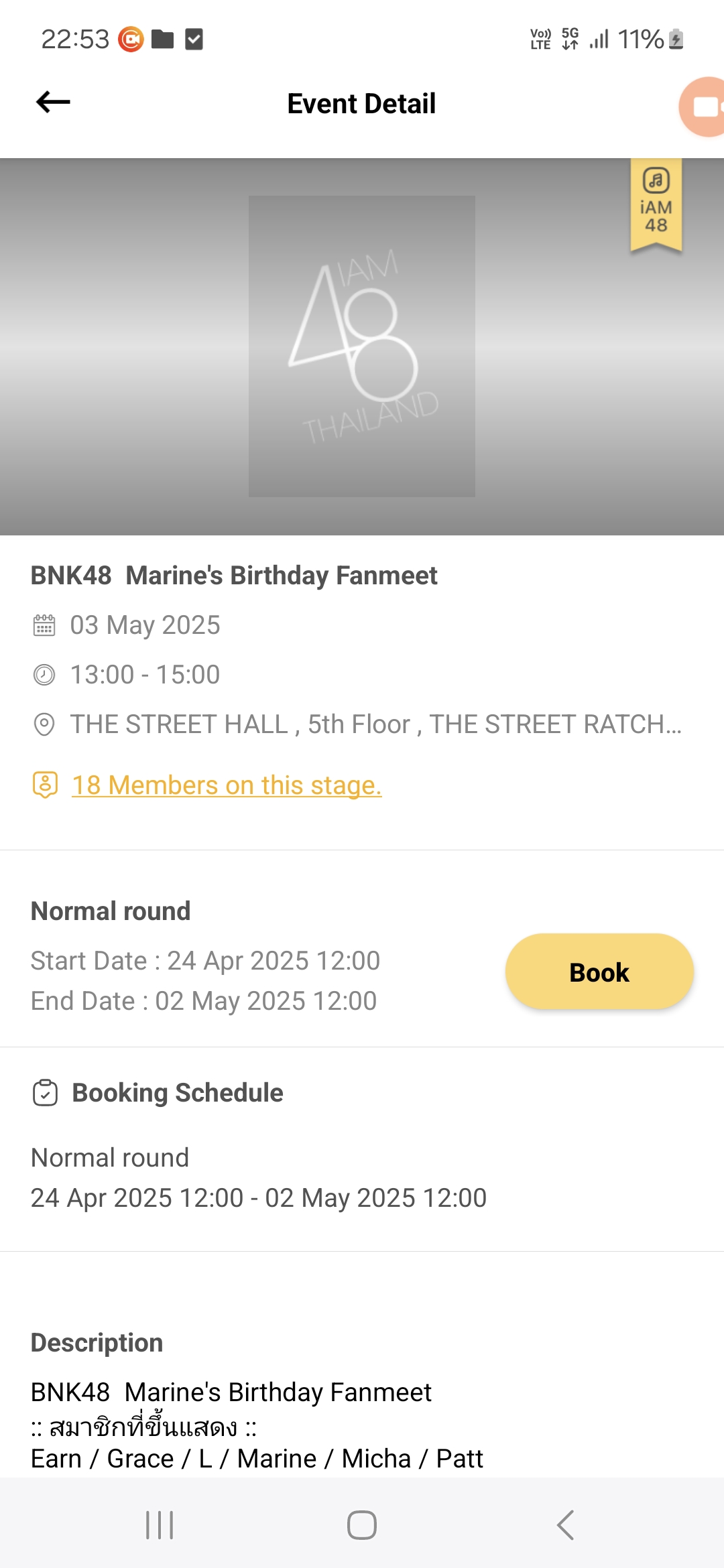
Task: Tap the back arrow in header
Action: click(x=53, y=103)
